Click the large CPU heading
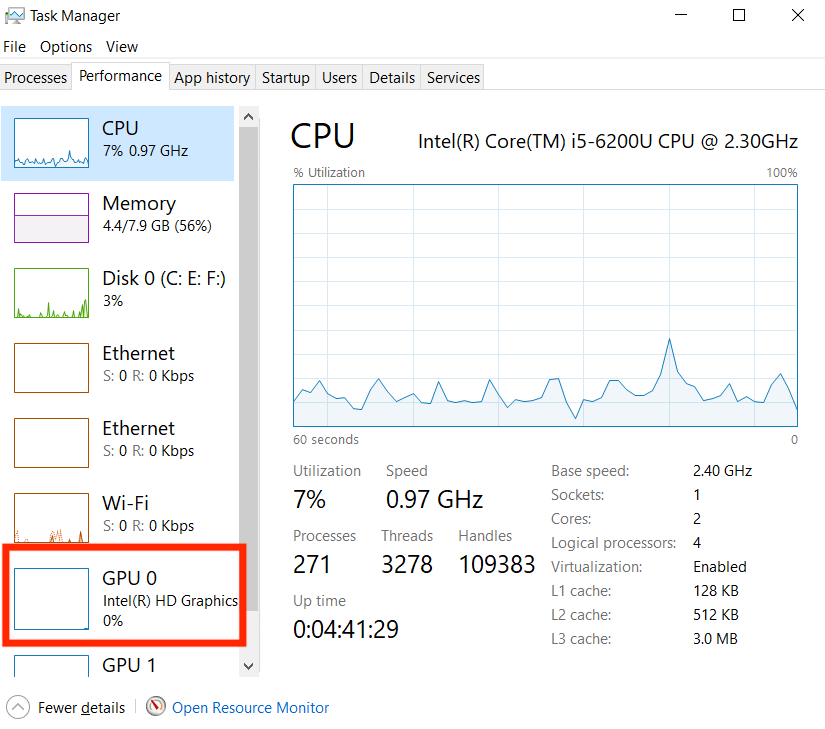The image size is (825, 729). 323,136
